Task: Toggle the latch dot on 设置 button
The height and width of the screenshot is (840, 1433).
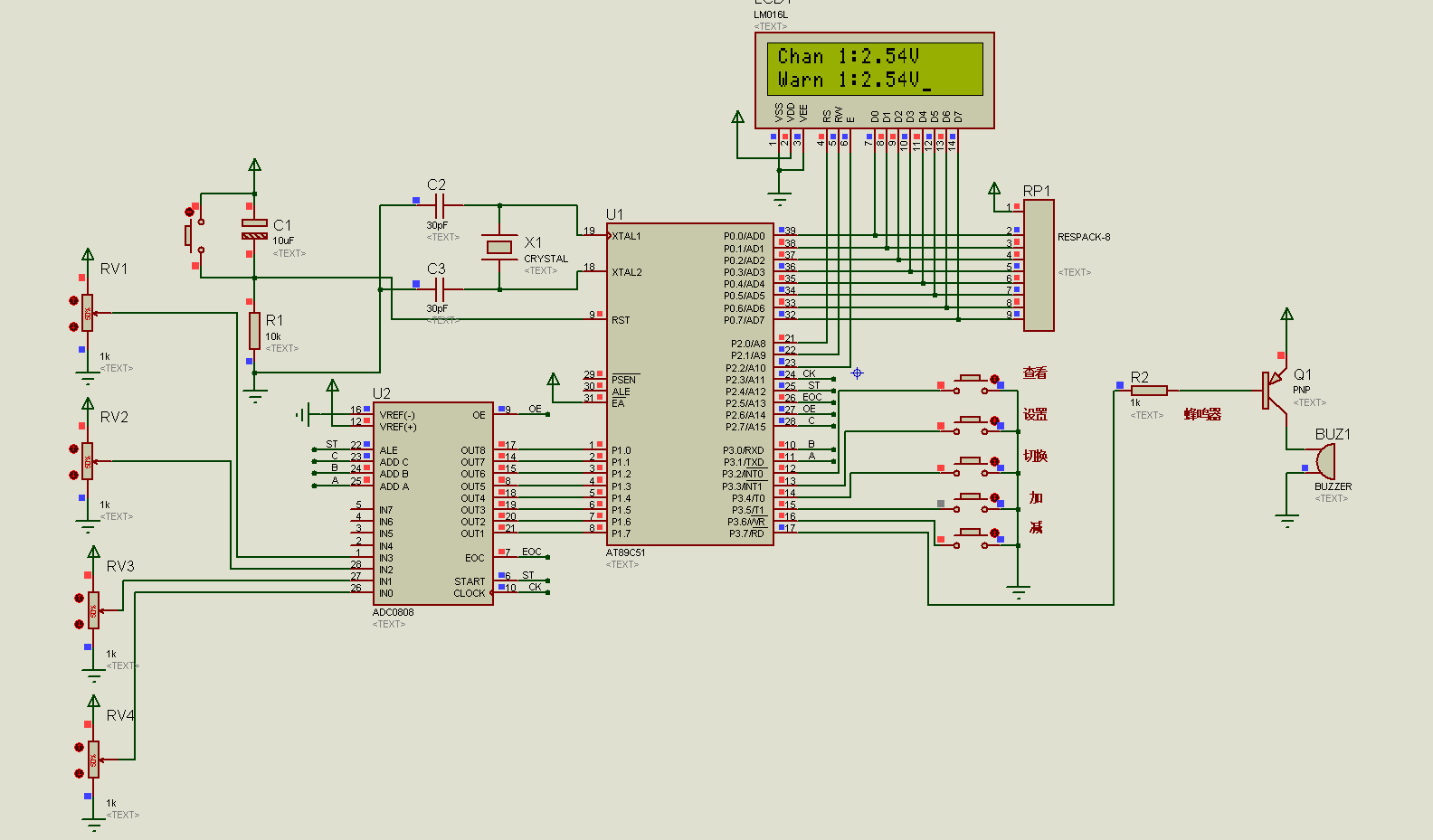Action: [x=994, y=421]
